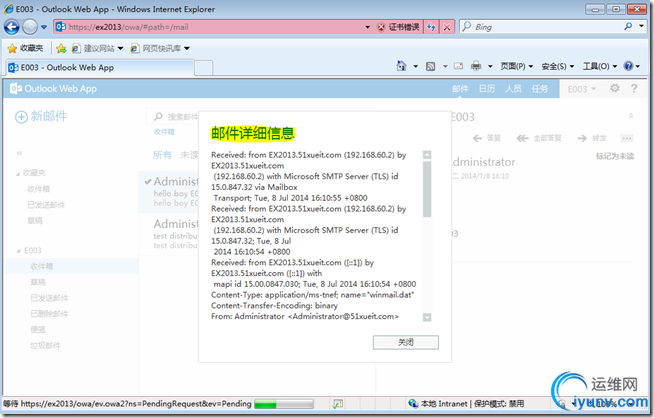Open the test distribution message from Administrator

coord(171,234)
